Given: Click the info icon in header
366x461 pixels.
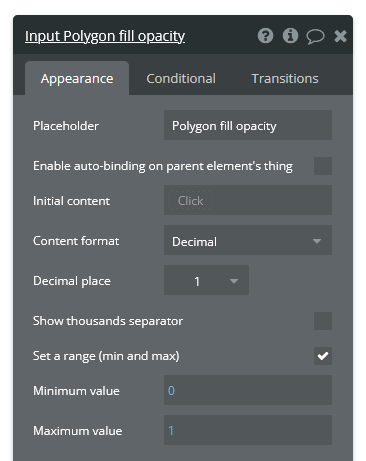Looking at the screenshot, I should [290, 36].
